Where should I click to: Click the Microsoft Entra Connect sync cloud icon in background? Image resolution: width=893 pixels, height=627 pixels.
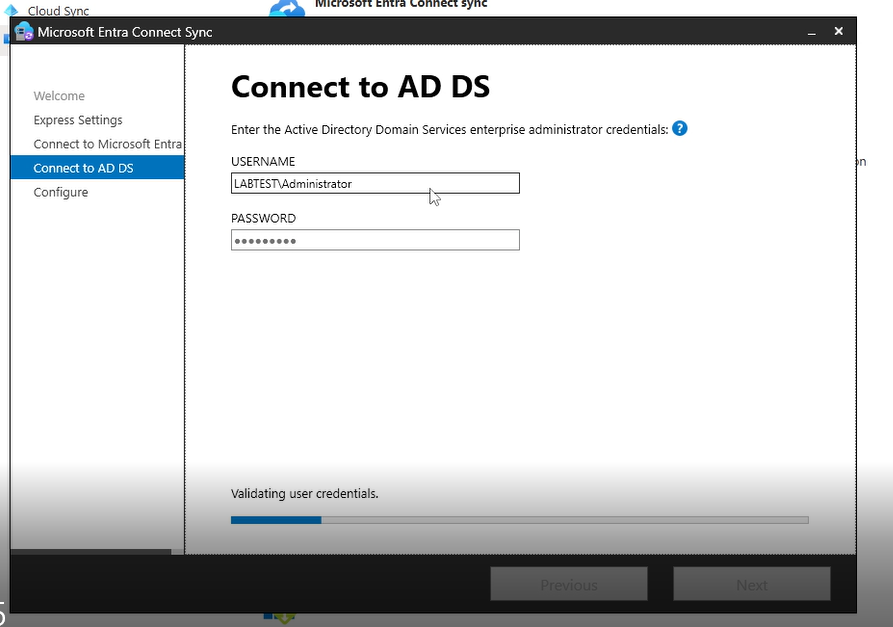[x=287, y=8]
